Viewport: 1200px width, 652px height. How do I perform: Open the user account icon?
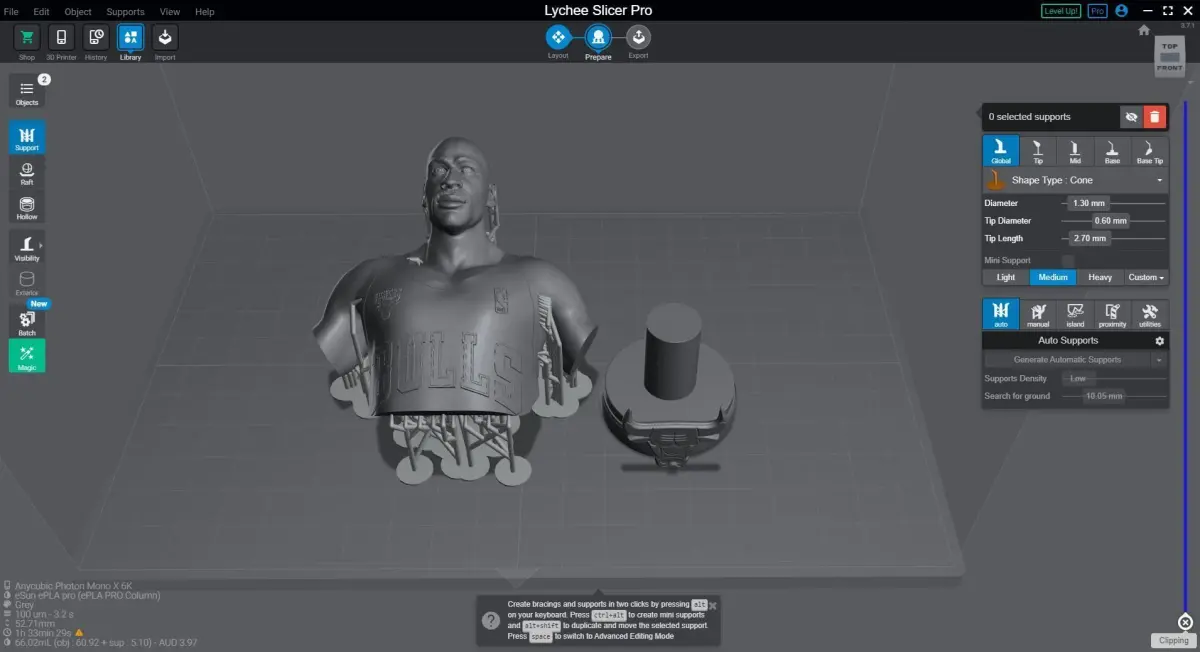(1121, 11)
